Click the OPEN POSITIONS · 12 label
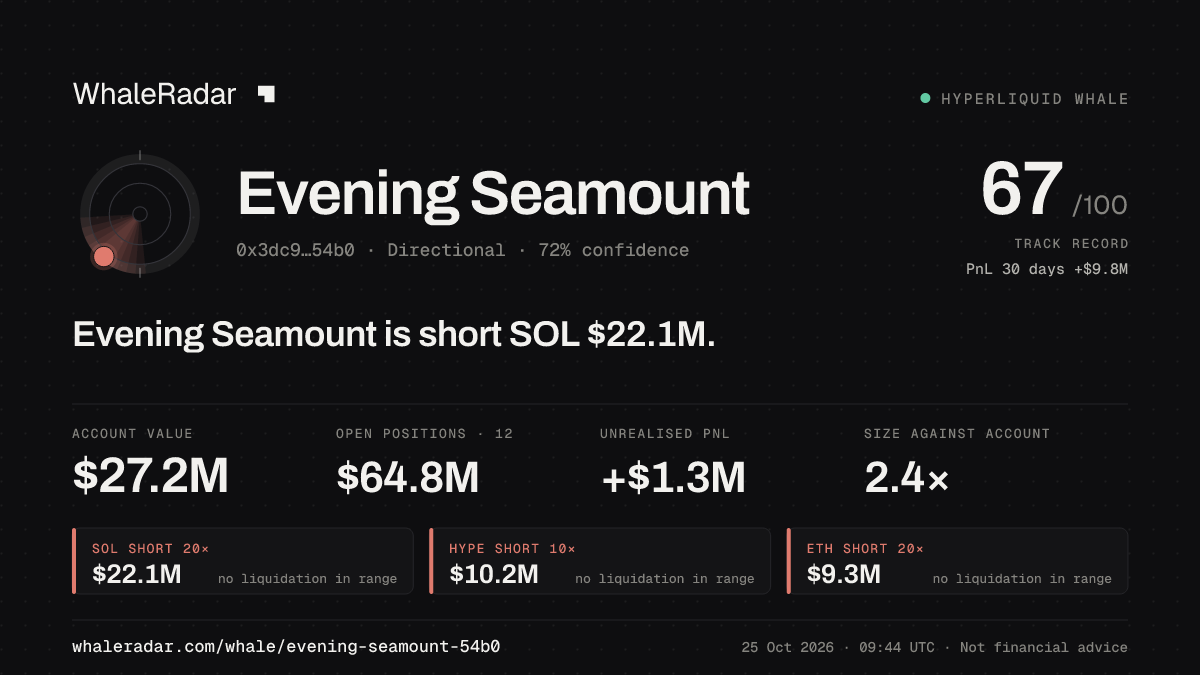1200x675 pixels. tap(424, 434)
